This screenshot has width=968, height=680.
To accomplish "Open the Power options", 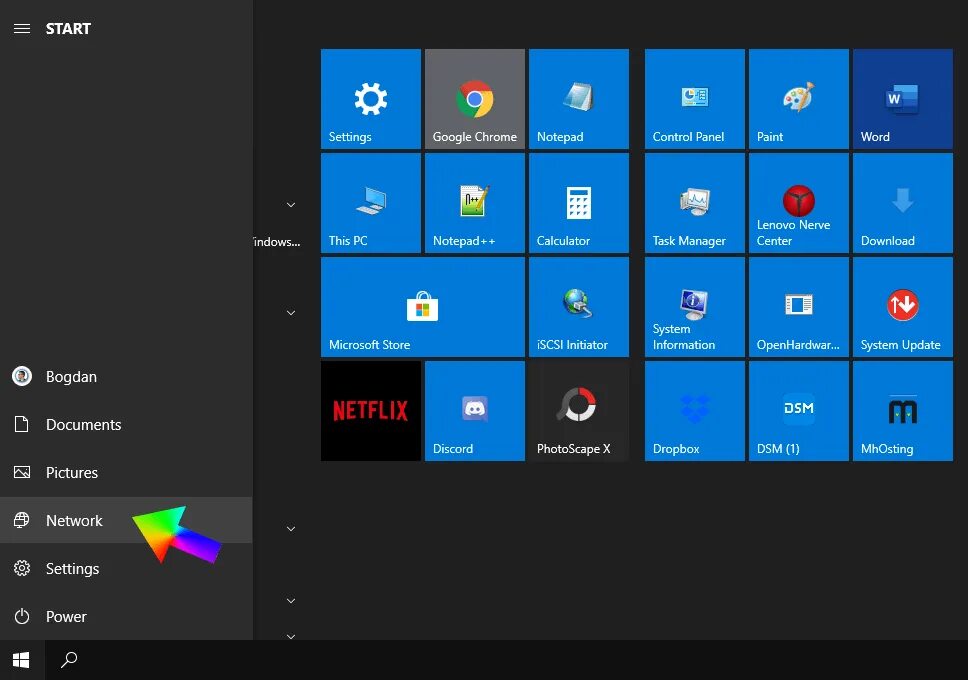I will (126, 616).
